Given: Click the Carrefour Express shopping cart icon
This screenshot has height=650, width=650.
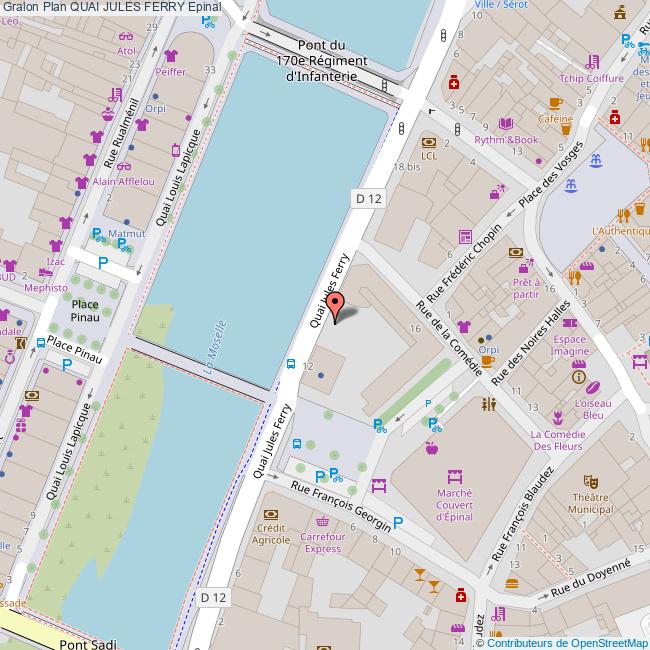Looking at the screenshot, I should point(322,522).
